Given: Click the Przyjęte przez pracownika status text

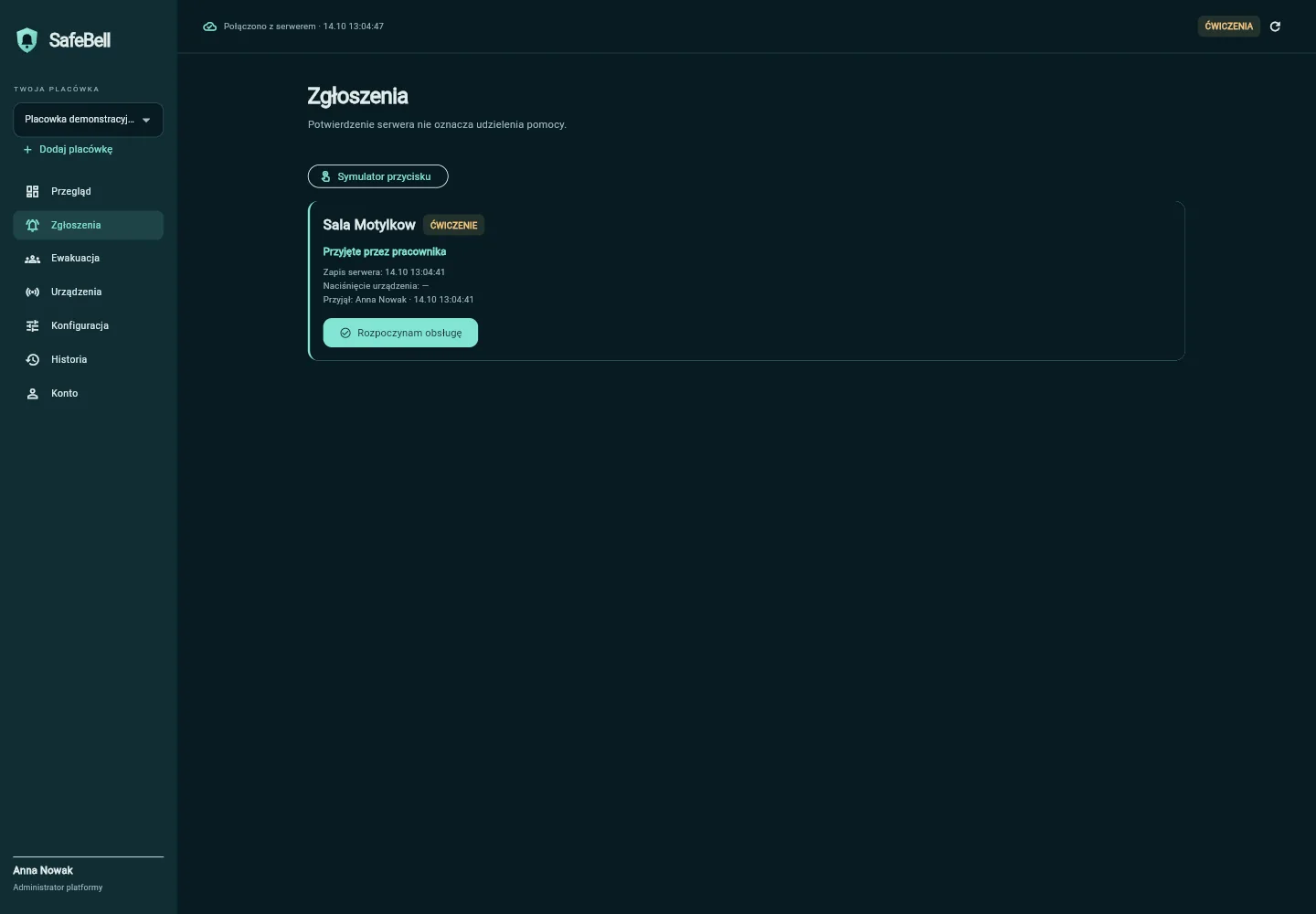Looking at the screenshot, I should click(385, 252).
